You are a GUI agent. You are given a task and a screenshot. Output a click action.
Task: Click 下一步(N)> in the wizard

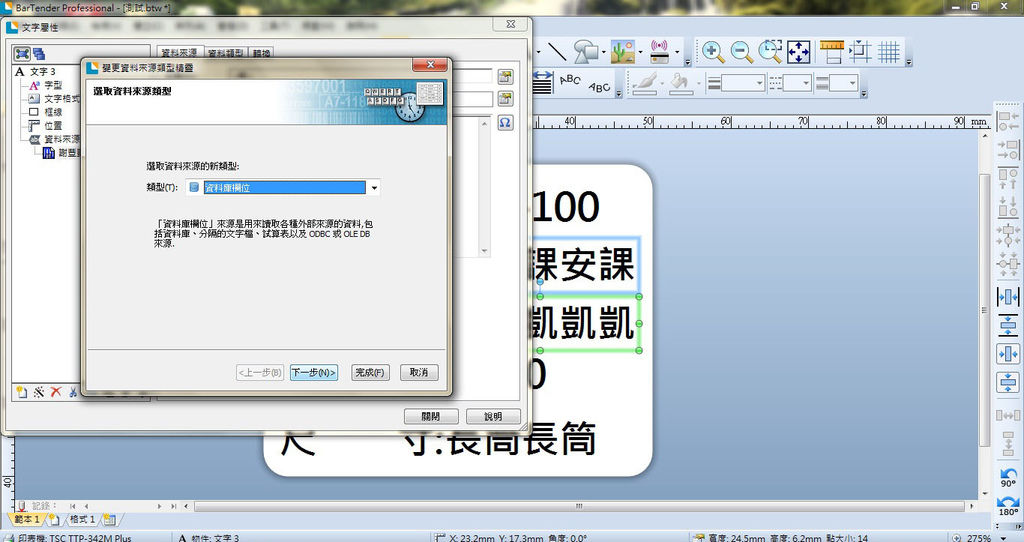313,372
